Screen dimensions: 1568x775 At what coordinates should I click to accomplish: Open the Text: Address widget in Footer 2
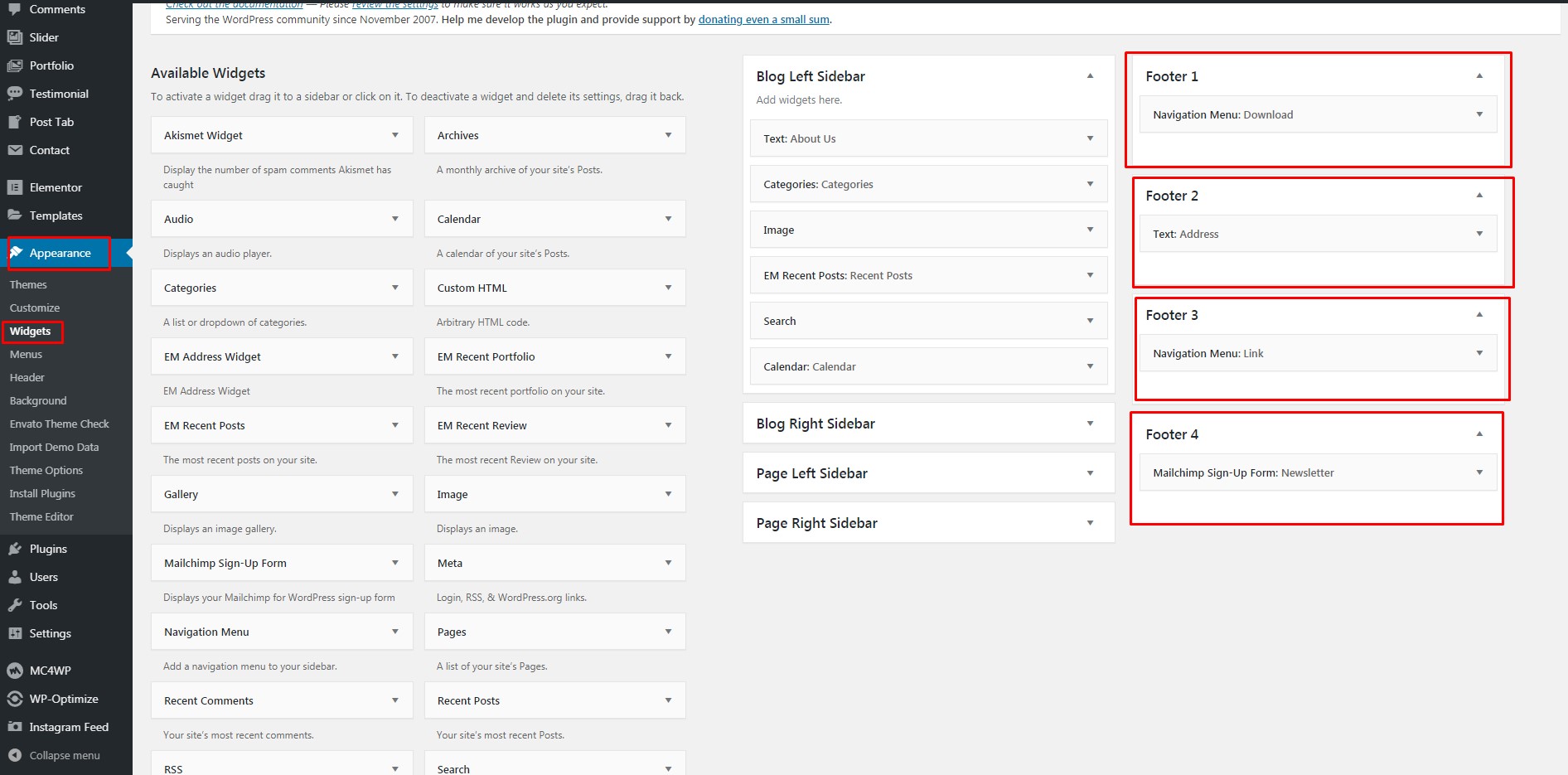click(x=1319, y=234)
